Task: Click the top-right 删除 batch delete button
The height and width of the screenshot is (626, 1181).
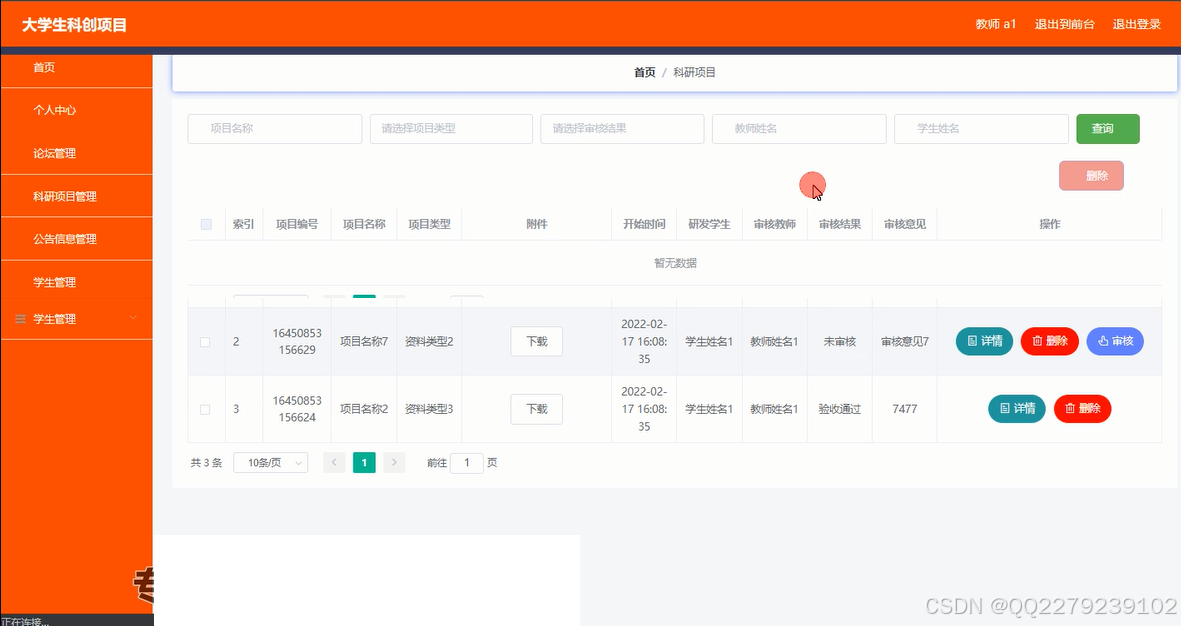Action: point(1091,175)
